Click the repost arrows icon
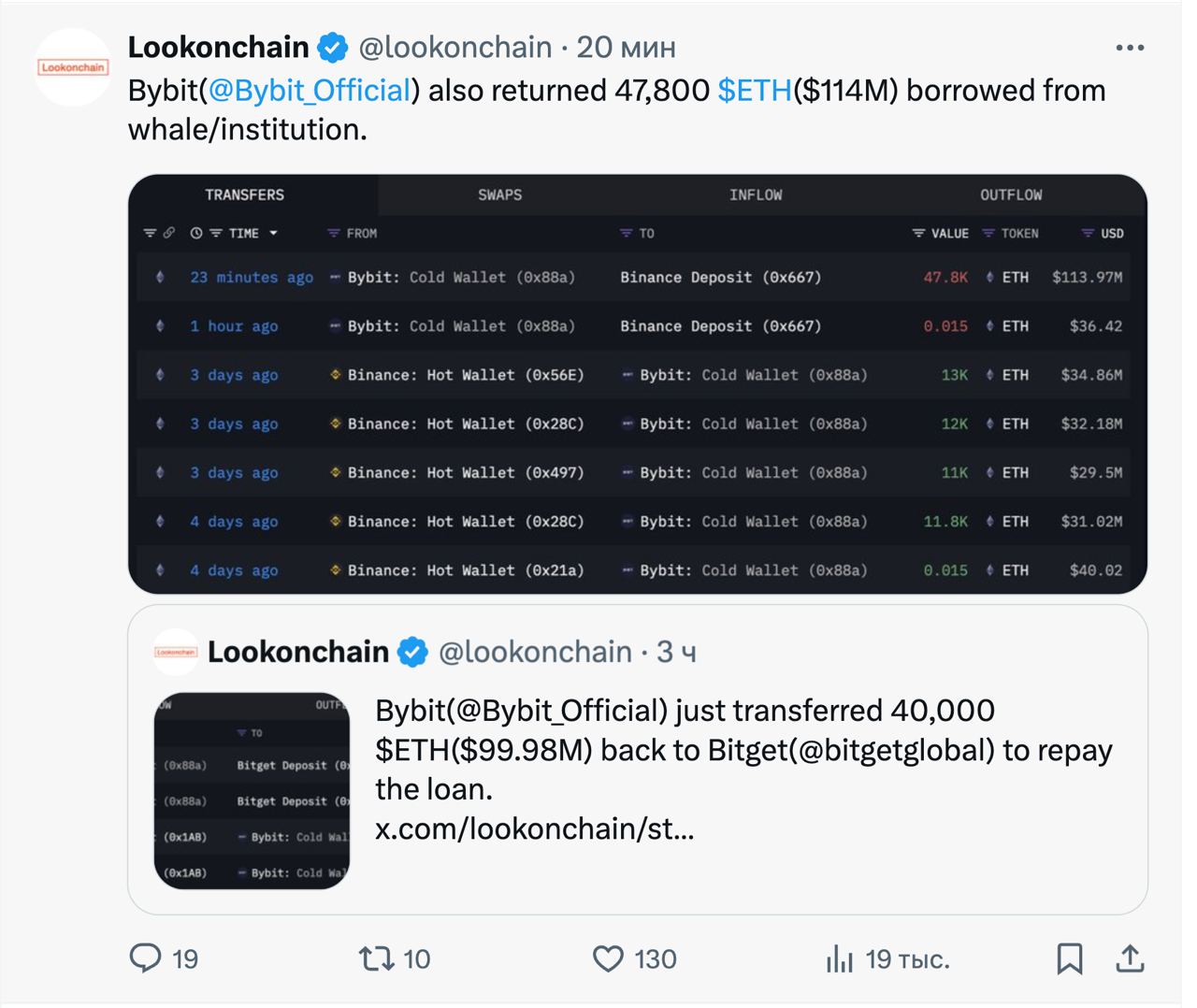 click(377, 958)
